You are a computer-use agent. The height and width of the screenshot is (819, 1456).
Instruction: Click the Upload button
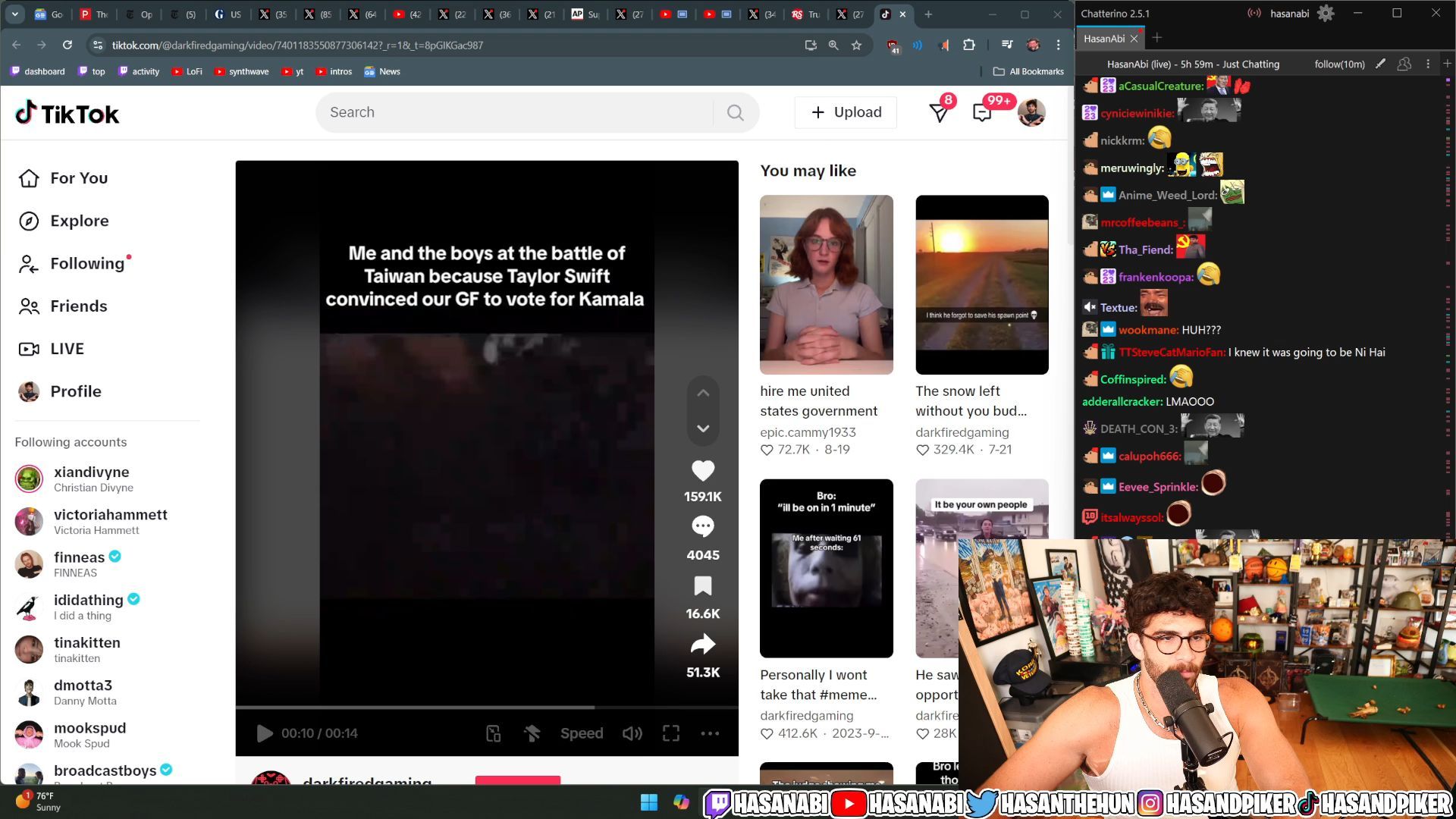point(846,112)
